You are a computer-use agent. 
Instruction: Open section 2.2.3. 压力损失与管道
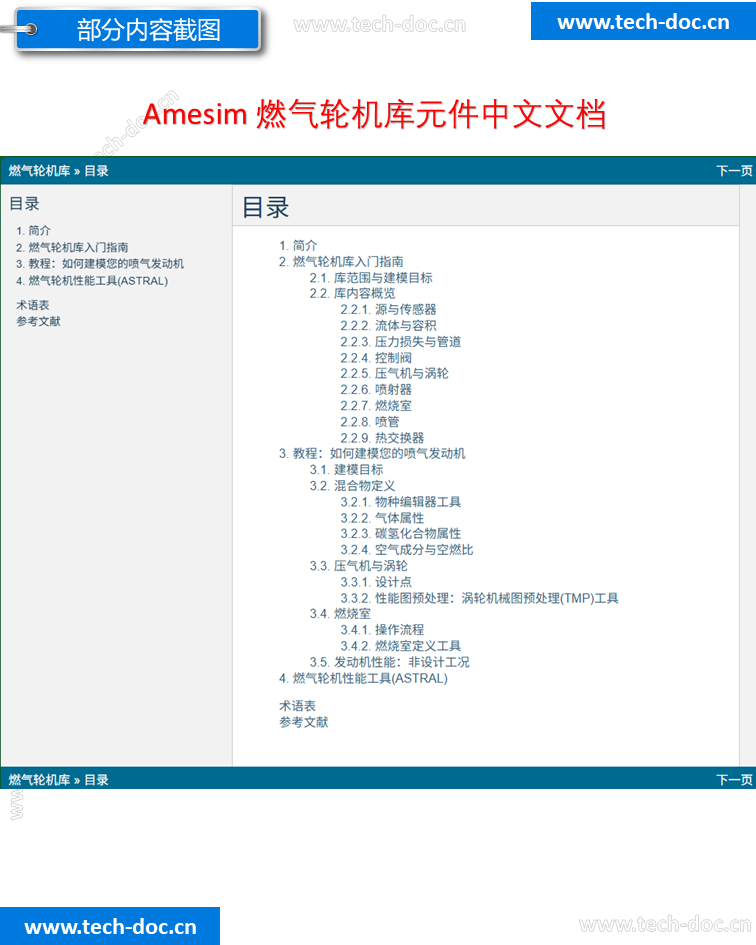point(400,342)
